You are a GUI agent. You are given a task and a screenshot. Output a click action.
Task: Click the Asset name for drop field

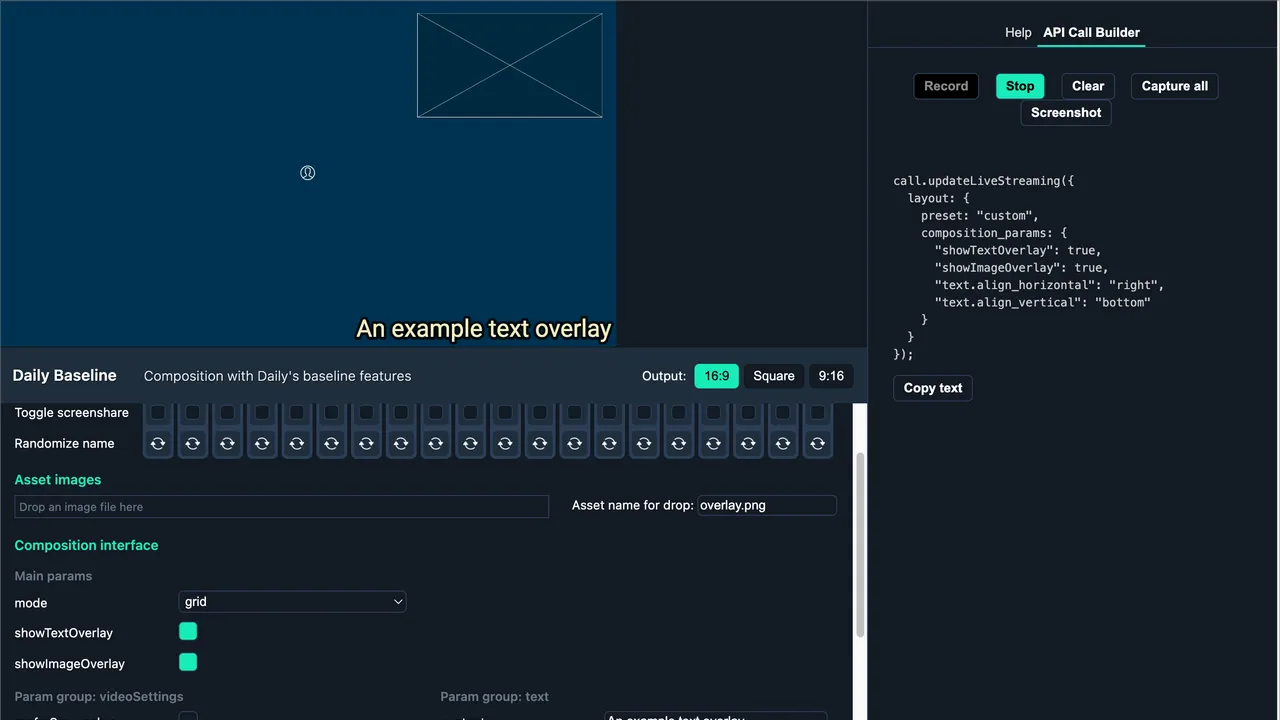pyautogui.click(x=767, y=505)
